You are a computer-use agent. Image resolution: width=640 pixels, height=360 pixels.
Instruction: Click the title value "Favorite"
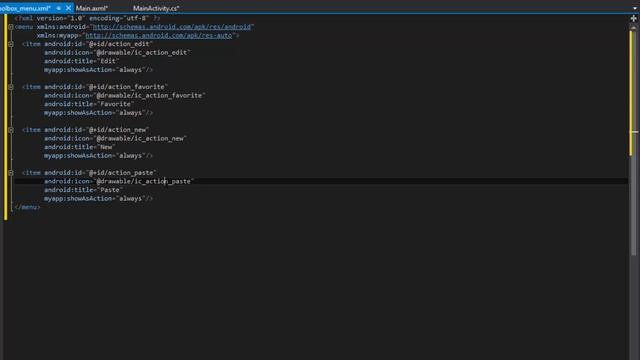116,104
